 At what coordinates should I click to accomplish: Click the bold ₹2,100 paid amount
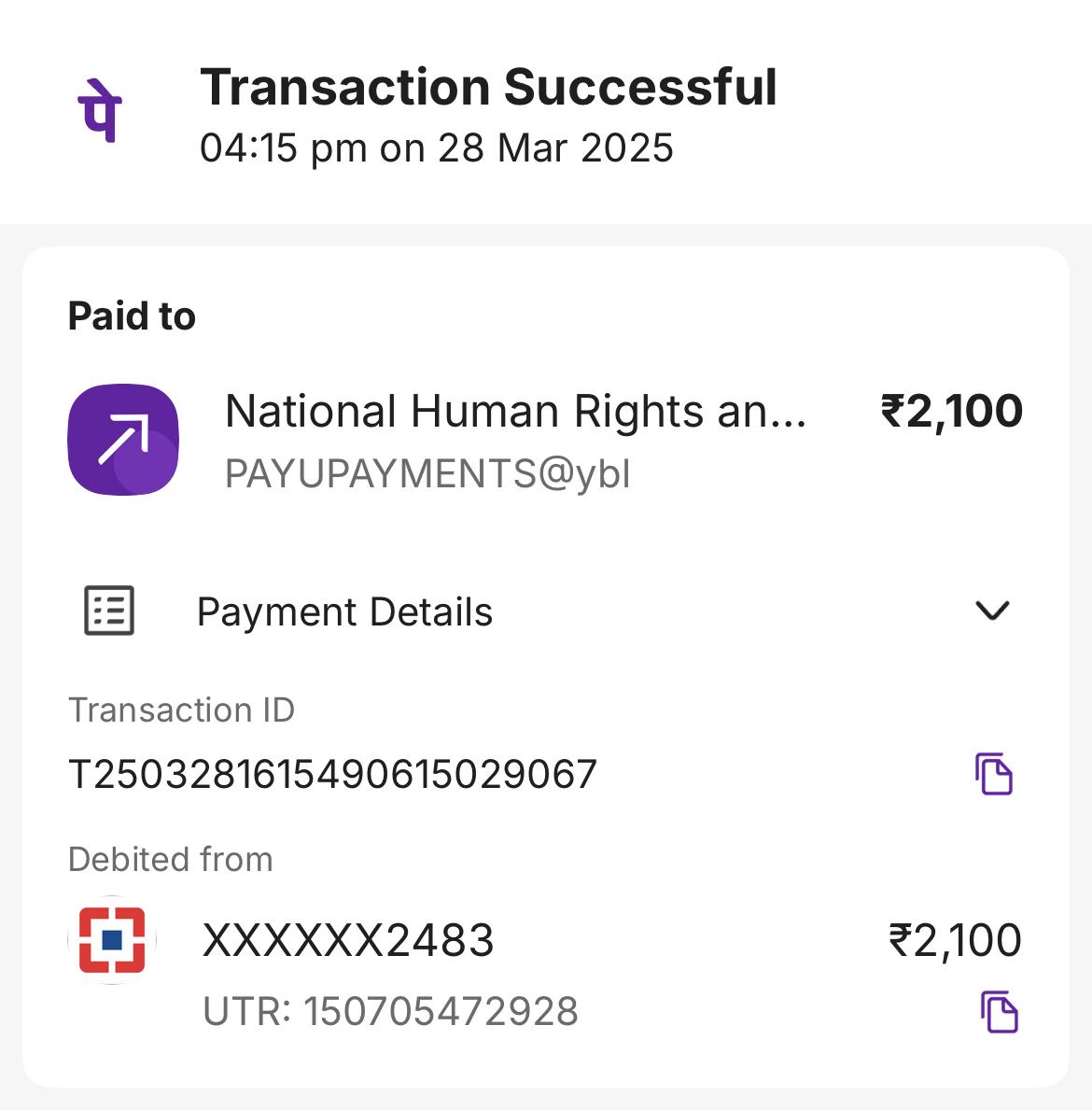951,412
